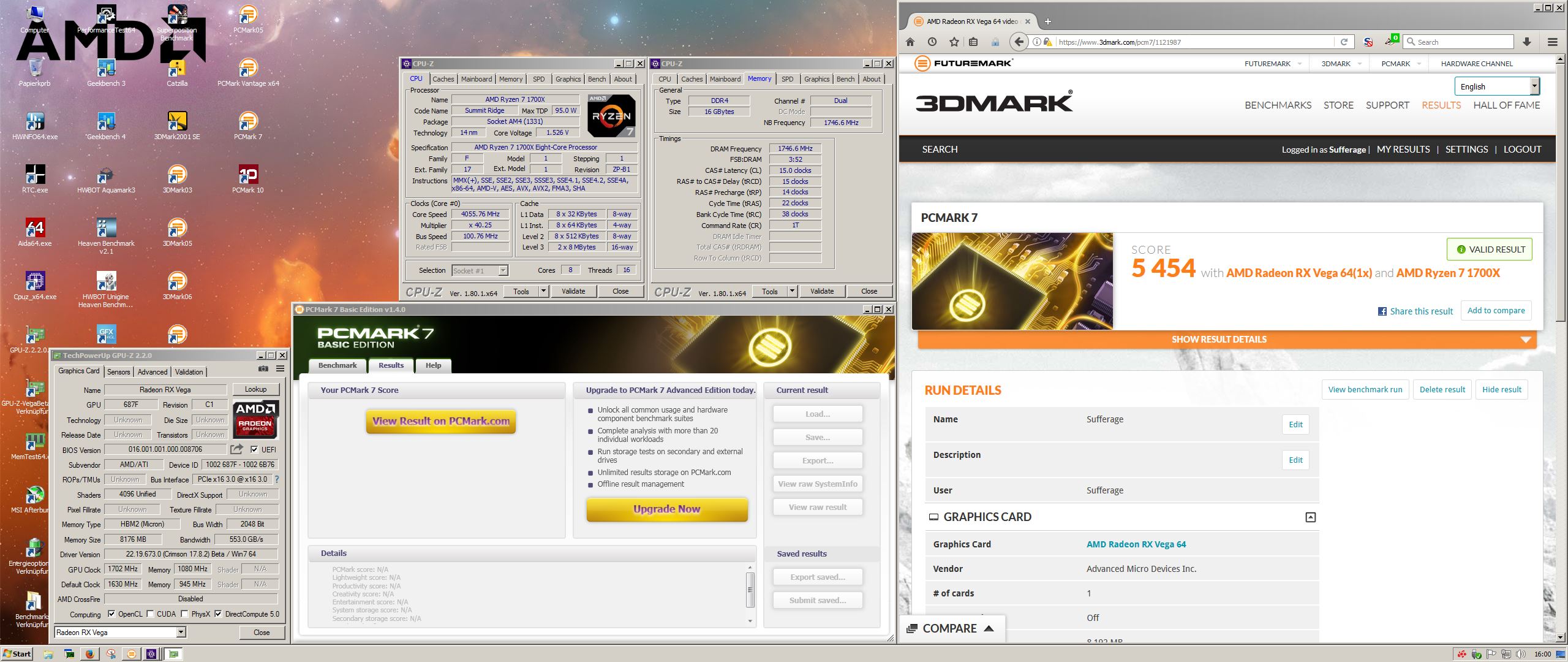The image size is (1568, 662).
Task: Launch HWiNFO64.exe desktop icon
Action: pyautogui.click(x=35, y=125)
